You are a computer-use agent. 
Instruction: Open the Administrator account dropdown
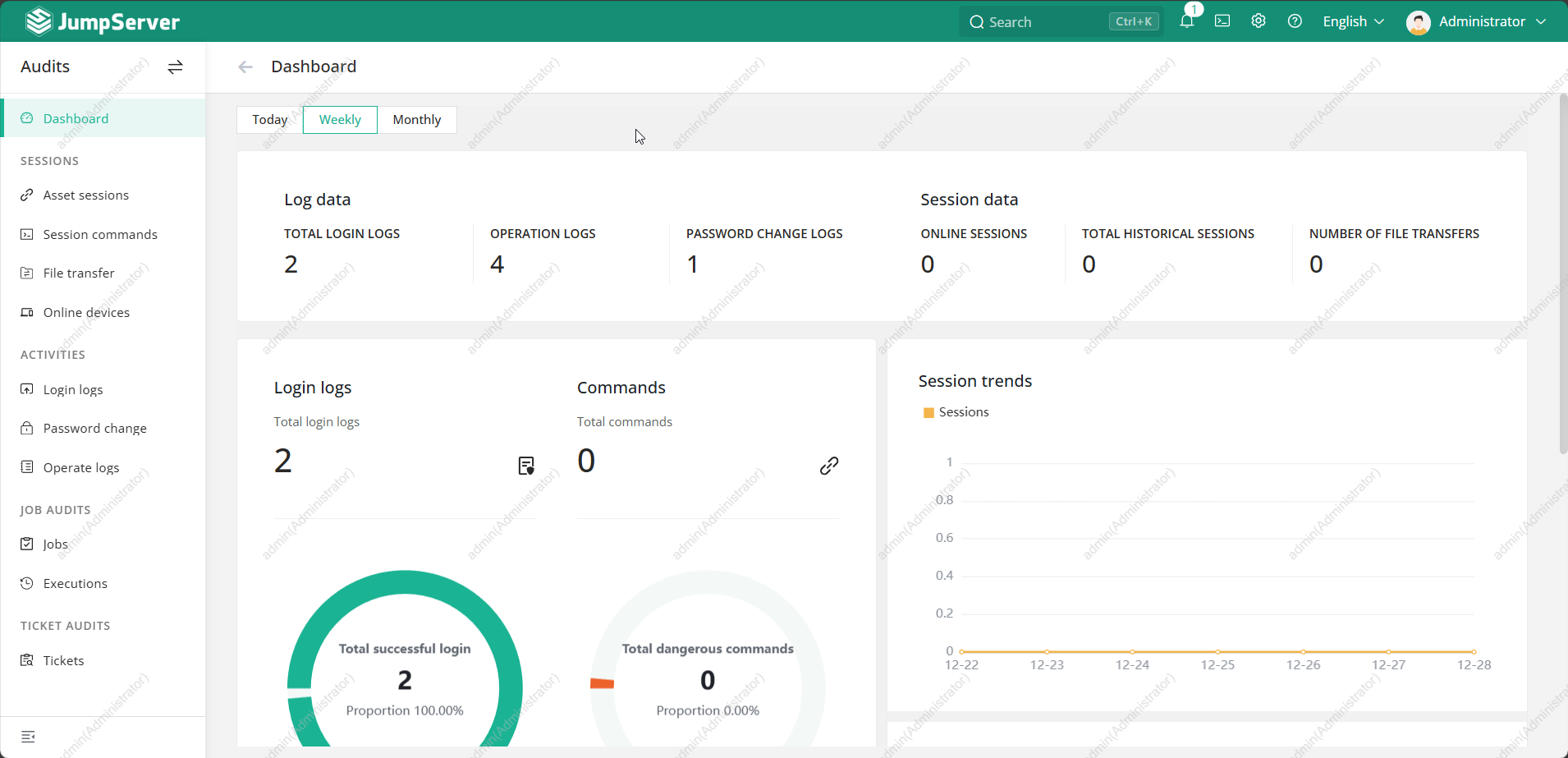coord(1477,21)
